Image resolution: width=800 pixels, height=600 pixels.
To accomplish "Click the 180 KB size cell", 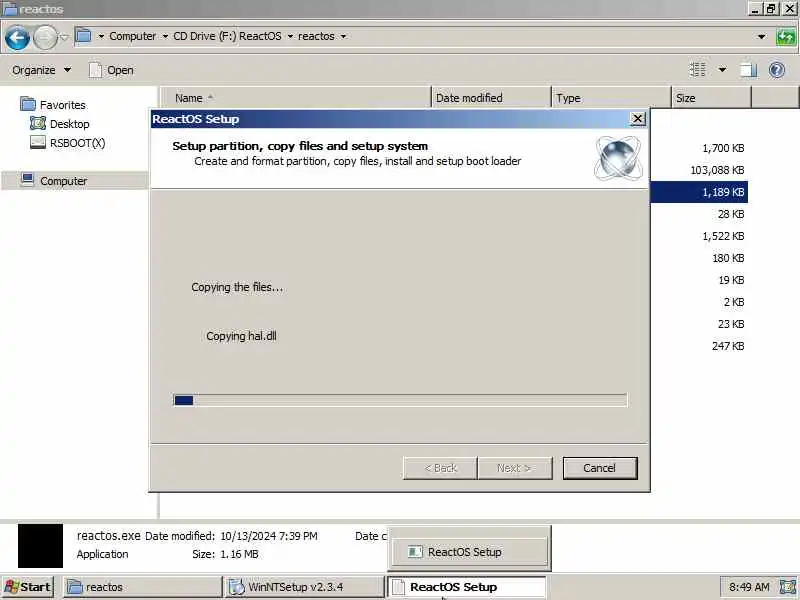I will 728,258.
